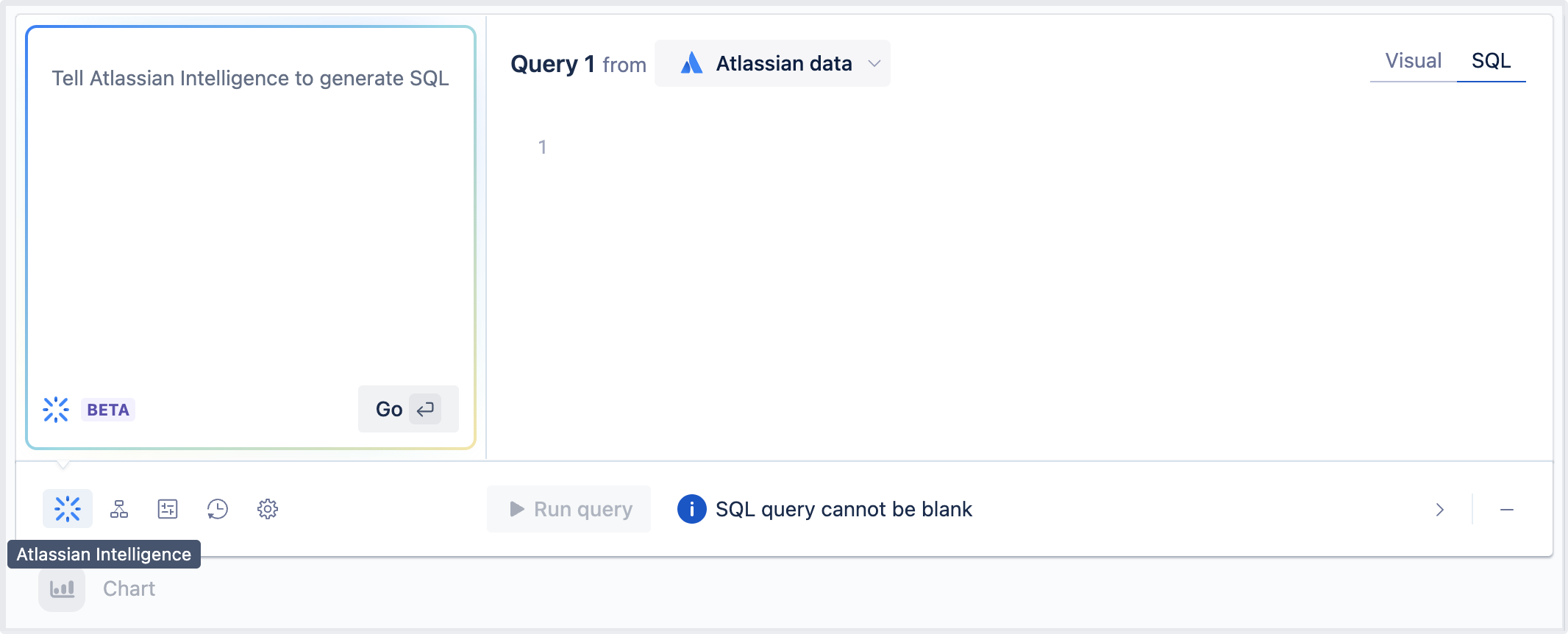Expand the right chevron next to the message

click(x=1439, y=510)
